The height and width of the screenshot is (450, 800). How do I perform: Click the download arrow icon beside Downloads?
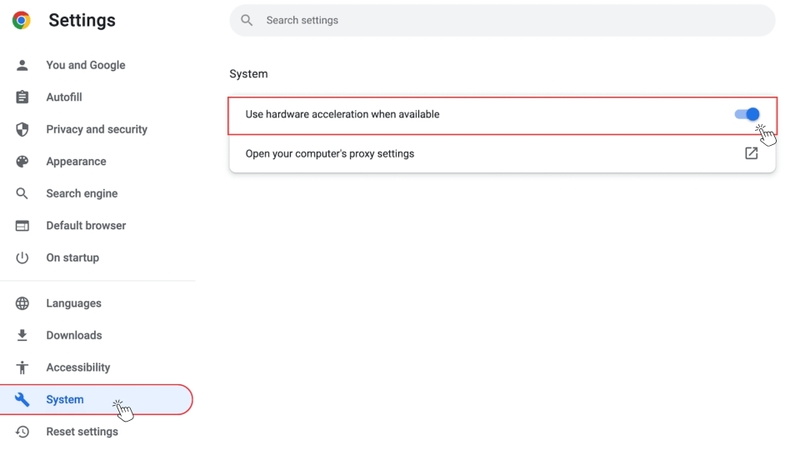pos(22,335)
